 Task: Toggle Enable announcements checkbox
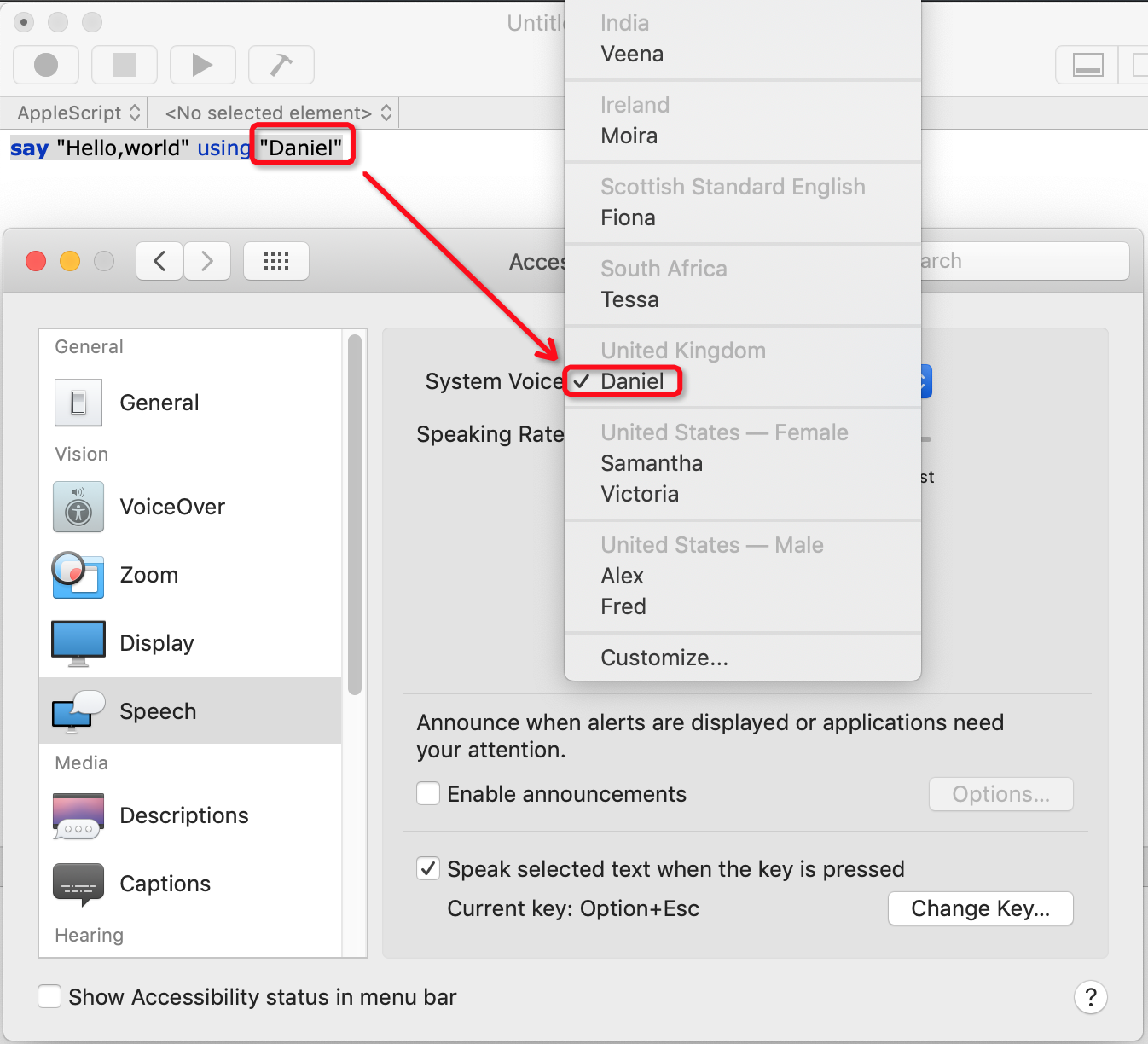coord(428,794)
